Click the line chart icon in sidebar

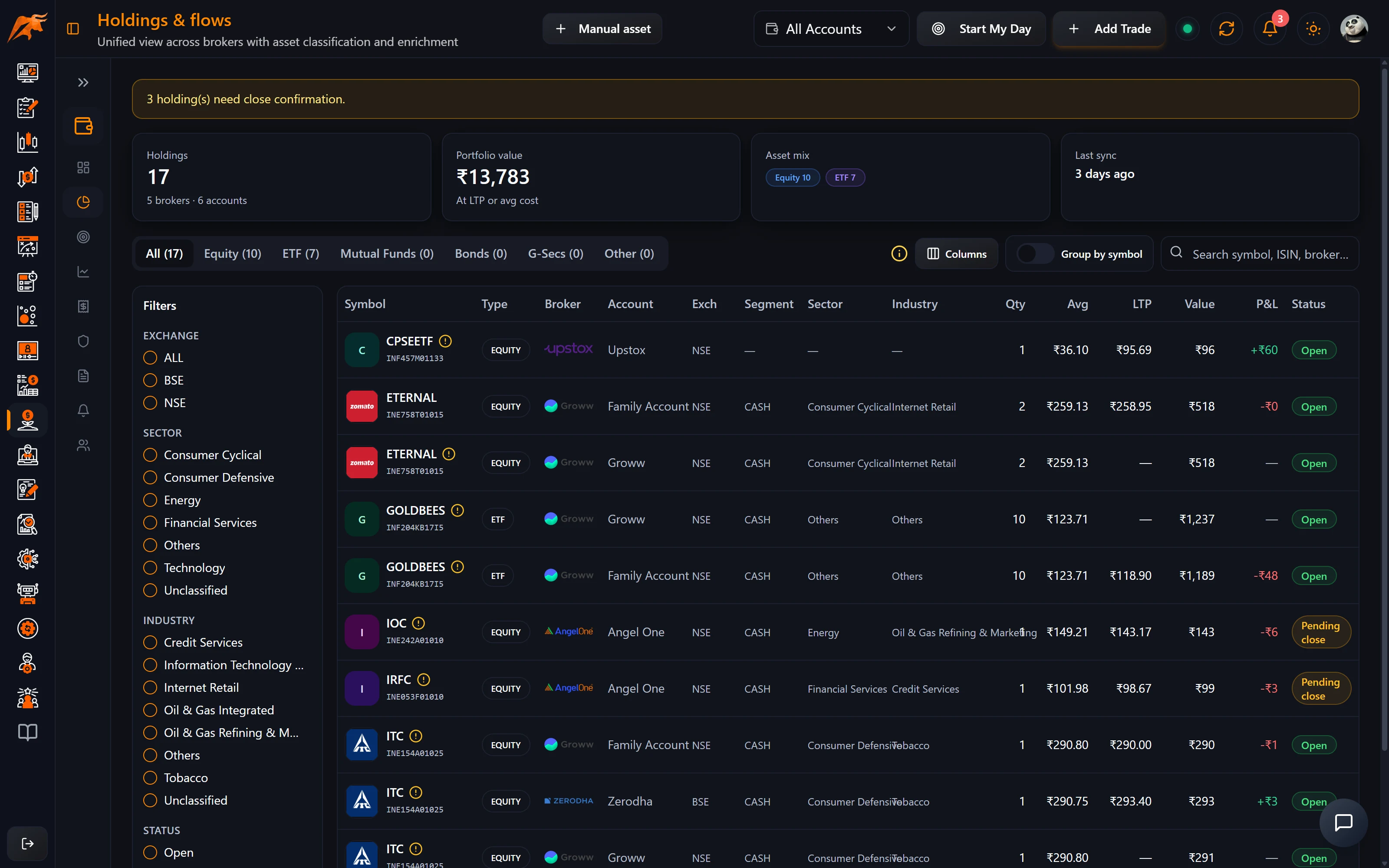pyautogui.click(x=83, y=272)
